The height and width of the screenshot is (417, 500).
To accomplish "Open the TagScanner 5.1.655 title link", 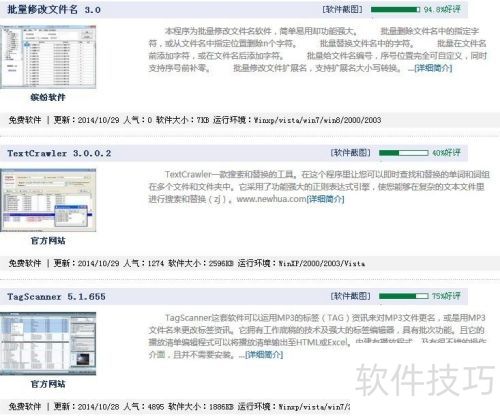I will pos(56,297).
